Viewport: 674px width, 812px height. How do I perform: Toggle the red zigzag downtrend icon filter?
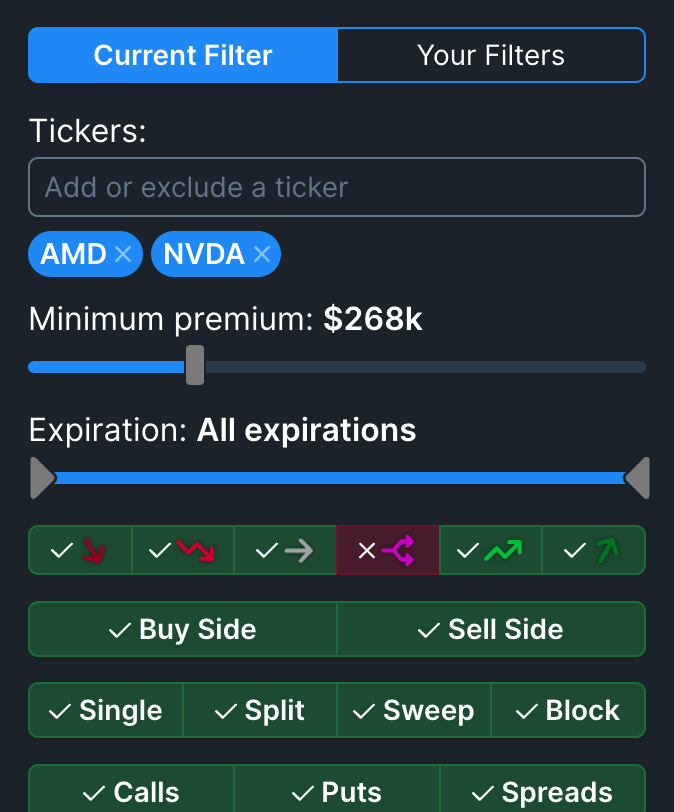coord(181,550)
